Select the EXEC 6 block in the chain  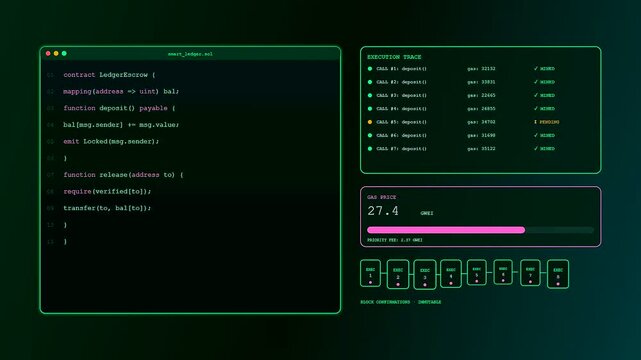click(503, 272)
